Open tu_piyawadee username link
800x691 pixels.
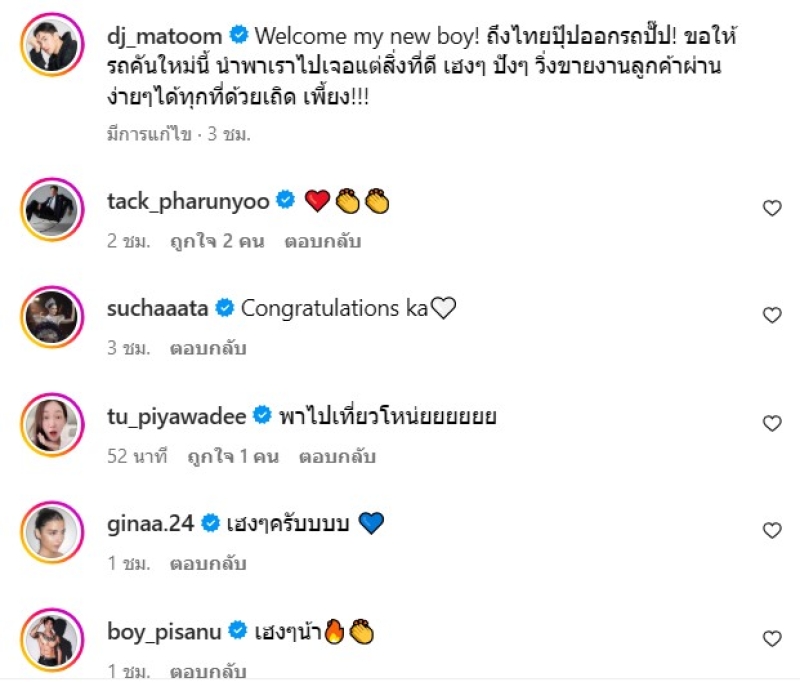tap(177, 417)
